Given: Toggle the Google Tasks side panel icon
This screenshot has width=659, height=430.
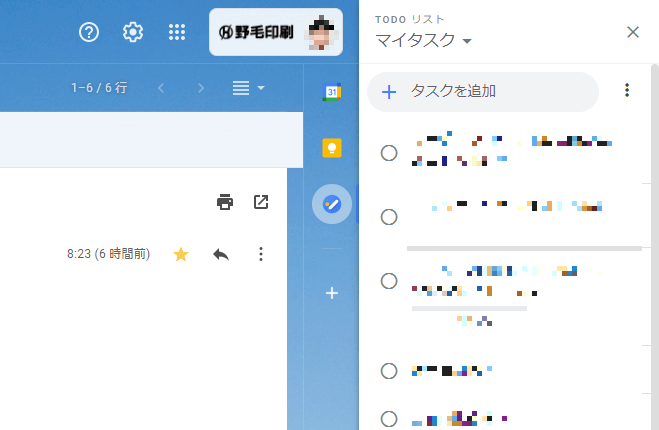Looking at the screenshot, I should [332, 204].
